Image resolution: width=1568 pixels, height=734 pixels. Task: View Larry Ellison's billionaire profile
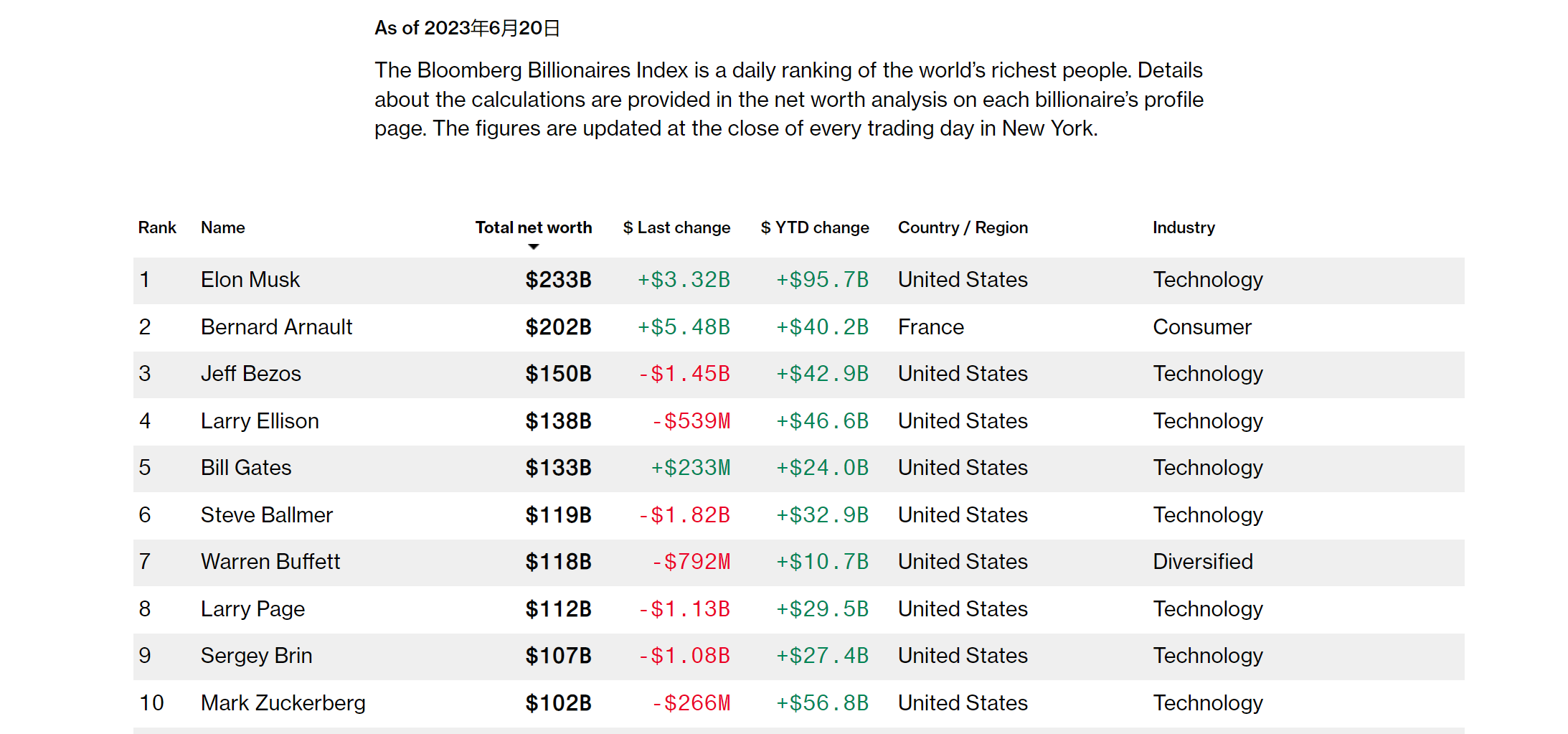pos(260,421)
